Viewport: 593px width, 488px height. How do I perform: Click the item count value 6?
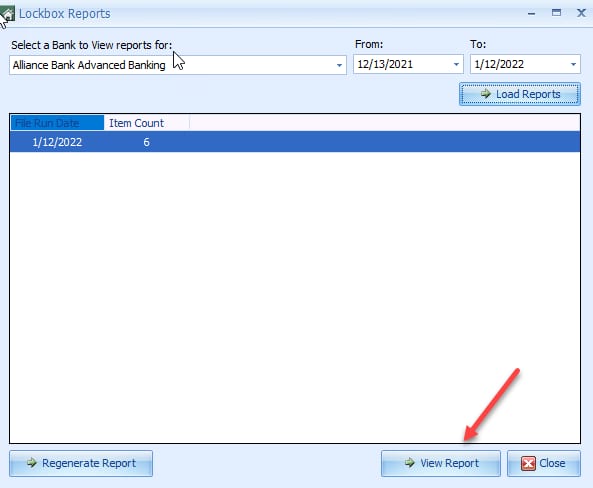[x=146, y=142]
